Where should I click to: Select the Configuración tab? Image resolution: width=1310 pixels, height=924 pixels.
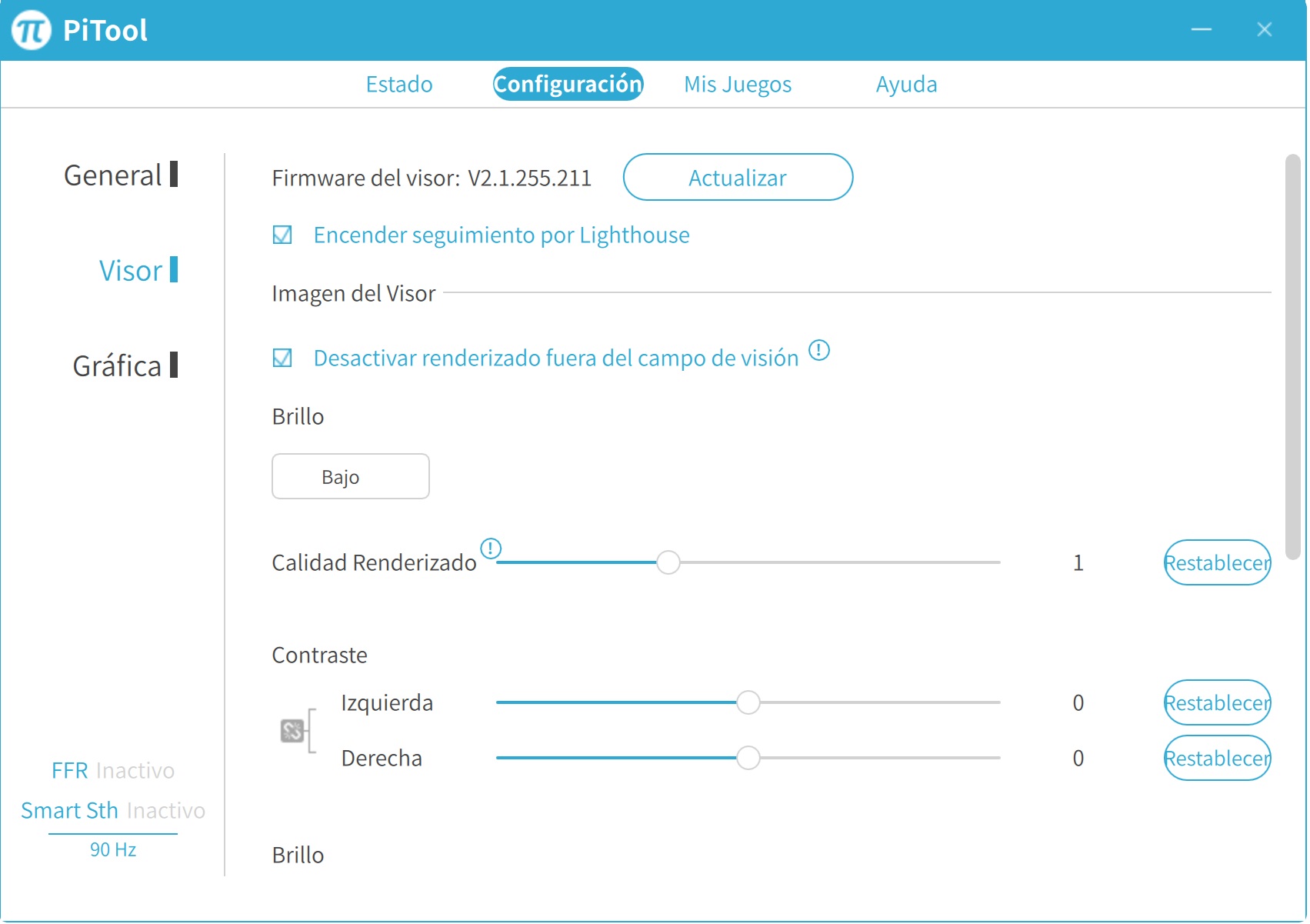(x=568, y=84)
